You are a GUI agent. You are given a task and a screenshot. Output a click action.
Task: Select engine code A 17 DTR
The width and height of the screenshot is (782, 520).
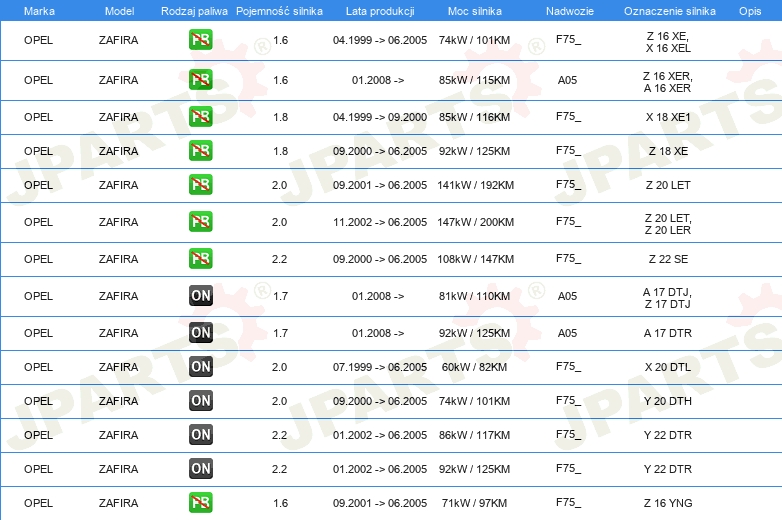[668, 333]
